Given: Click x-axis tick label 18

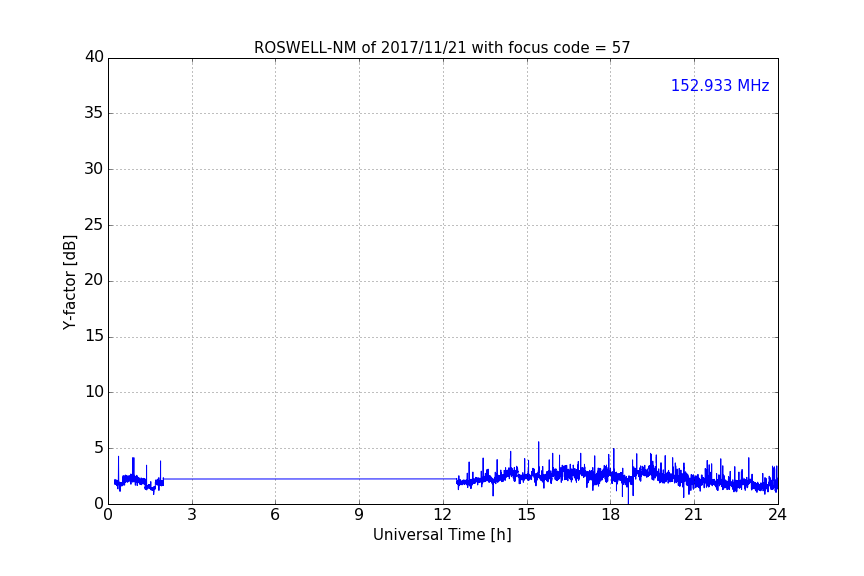Looking at the screenshot, I should pos(610,515).
